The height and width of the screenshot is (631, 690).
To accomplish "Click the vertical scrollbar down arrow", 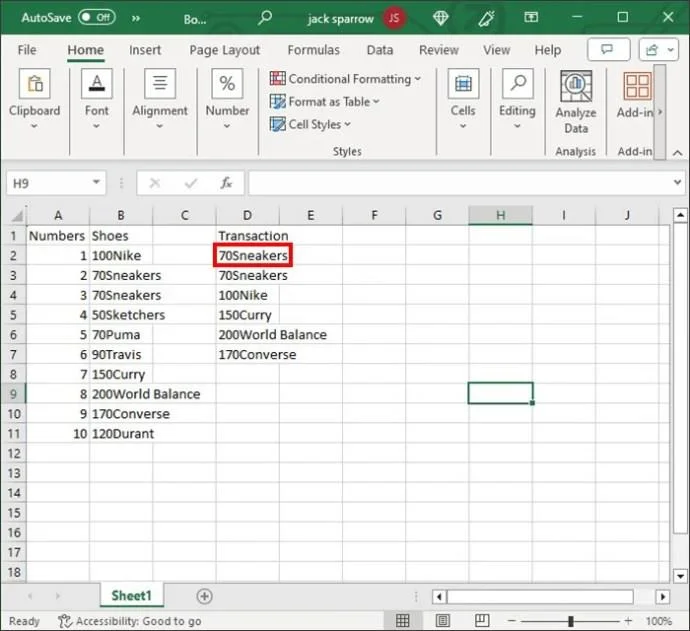I will tap(680, 576).
